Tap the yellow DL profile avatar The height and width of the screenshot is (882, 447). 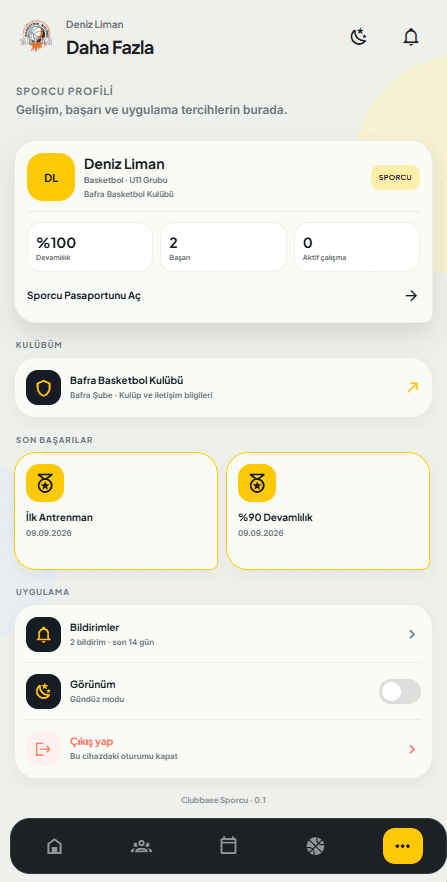click(x=51, y=177)
